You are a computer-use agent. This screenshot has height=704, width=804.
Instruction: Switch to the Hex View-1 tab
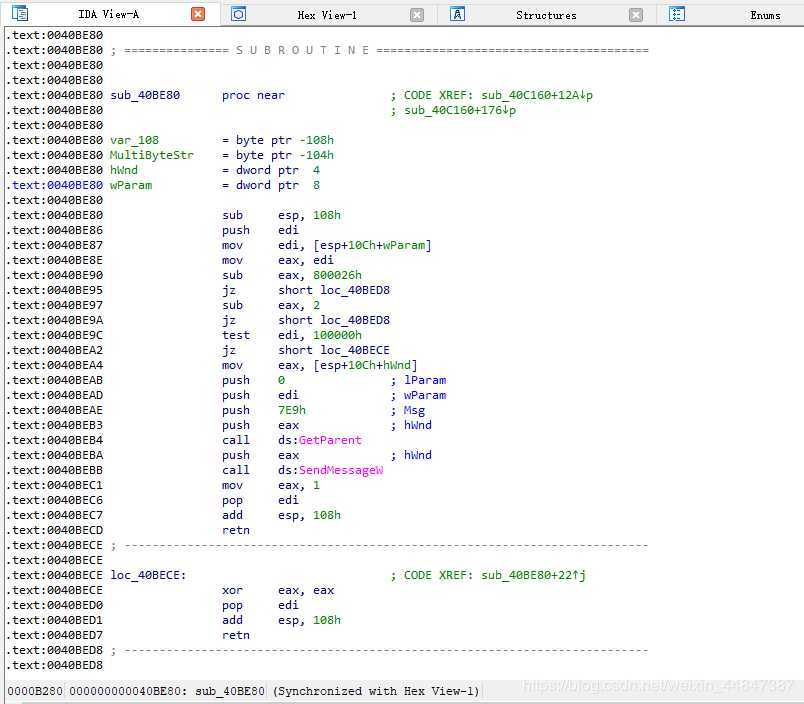tap(327, 15)
